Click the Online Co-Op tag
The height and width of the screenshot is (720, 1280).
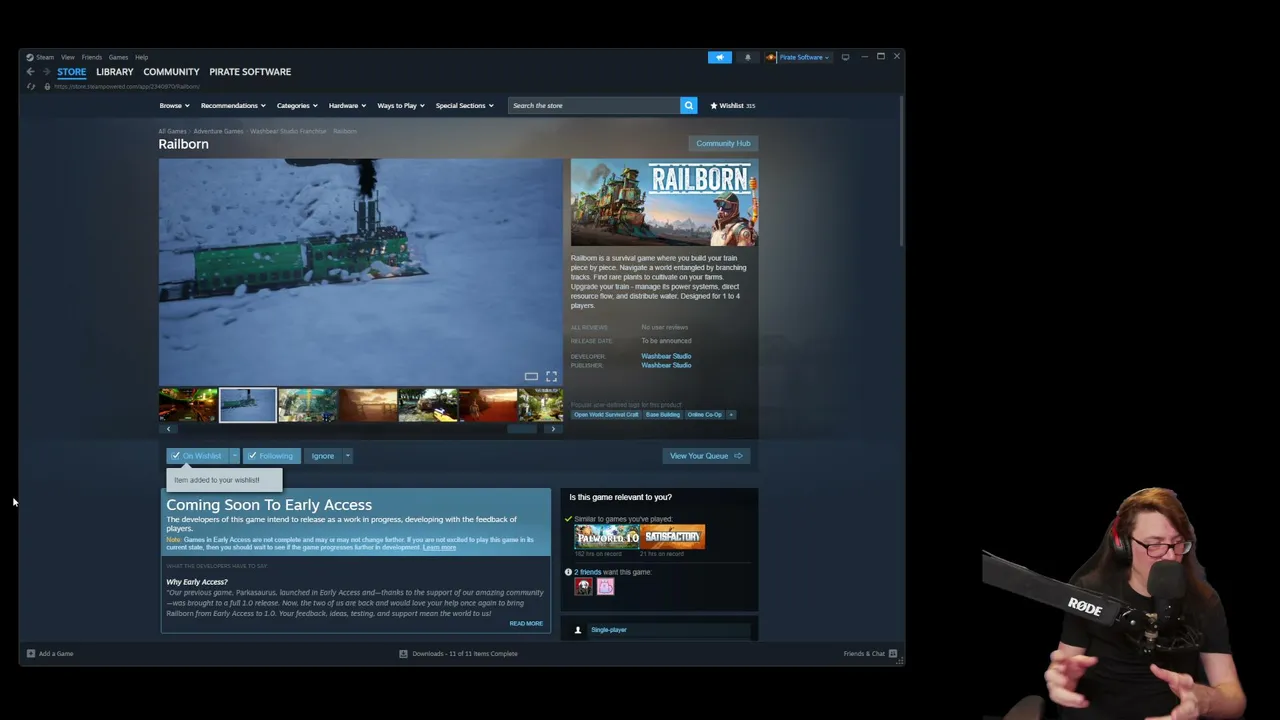coord(704,415)
